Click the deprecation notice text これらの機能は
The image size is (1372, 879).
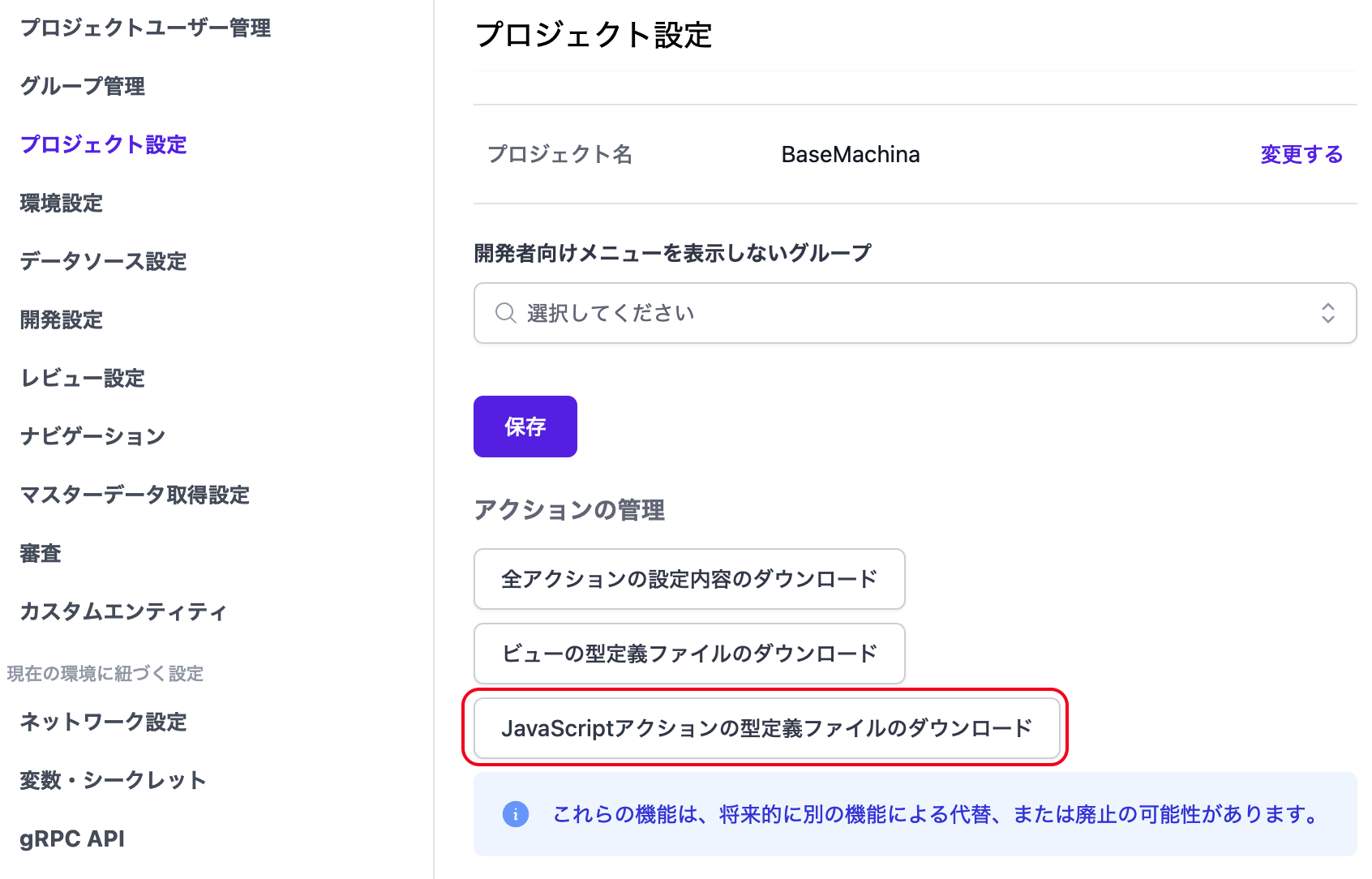[x=937, y=814]
